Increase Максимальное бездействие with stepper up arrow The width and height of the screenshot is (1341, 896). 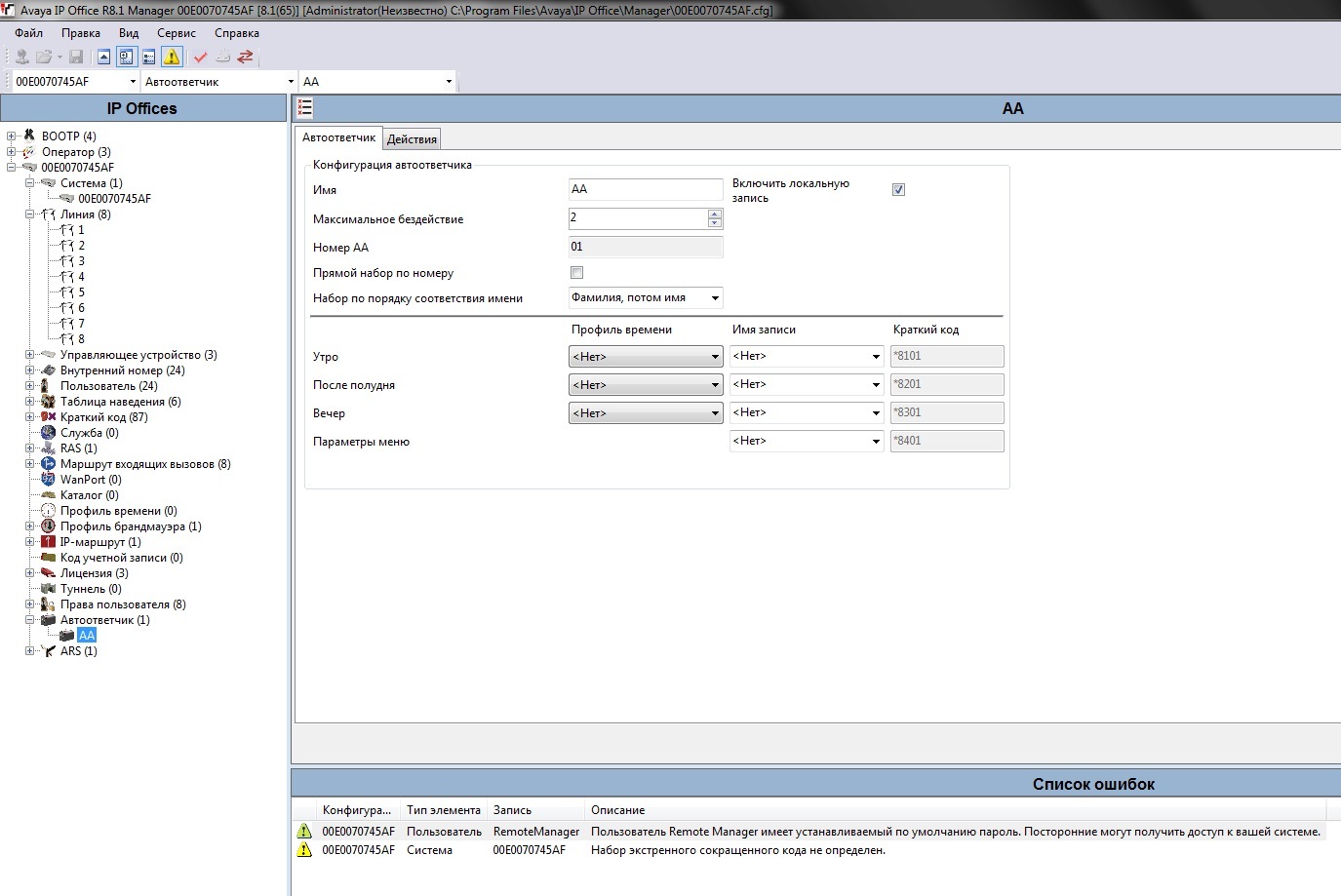point(715,214)
